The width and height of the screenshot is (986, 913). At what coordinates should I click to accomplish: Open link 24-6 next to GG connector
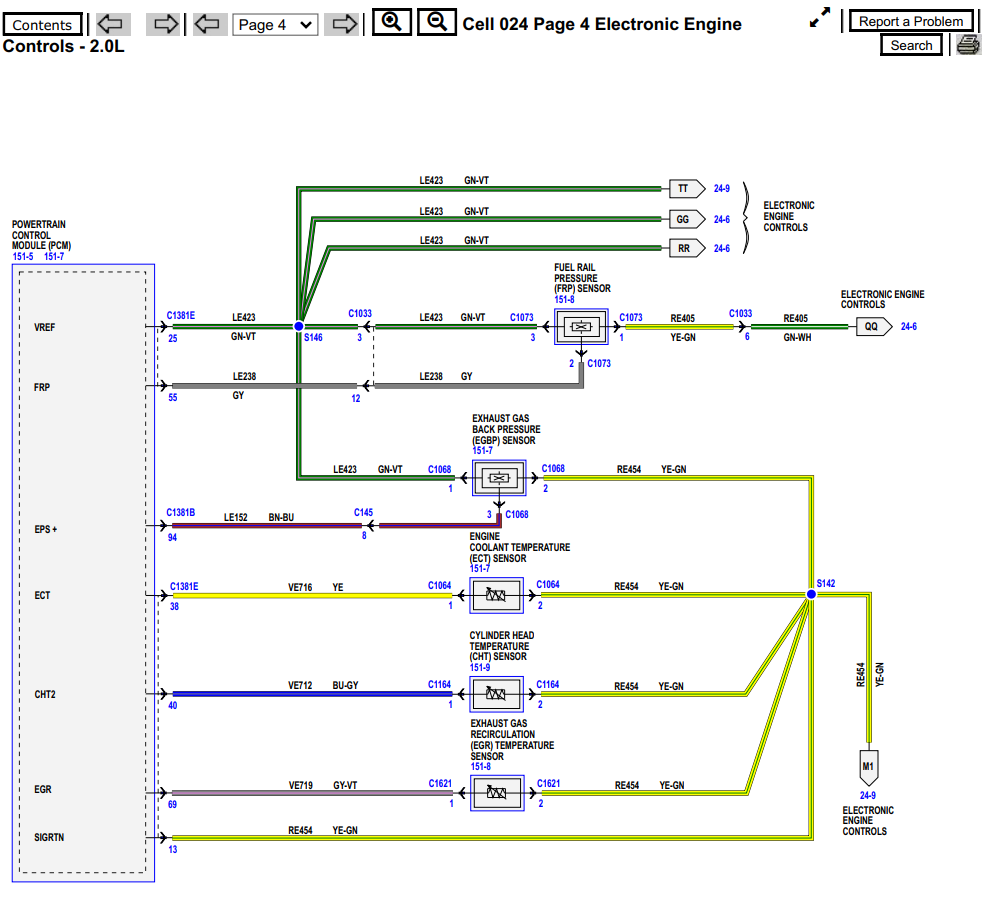pos(722,220)
